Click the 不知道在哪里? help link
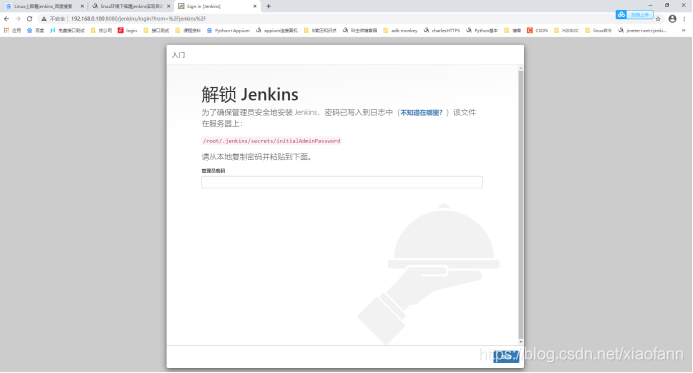This screenshot has height=373, width=693. click(x=421, y=113)
